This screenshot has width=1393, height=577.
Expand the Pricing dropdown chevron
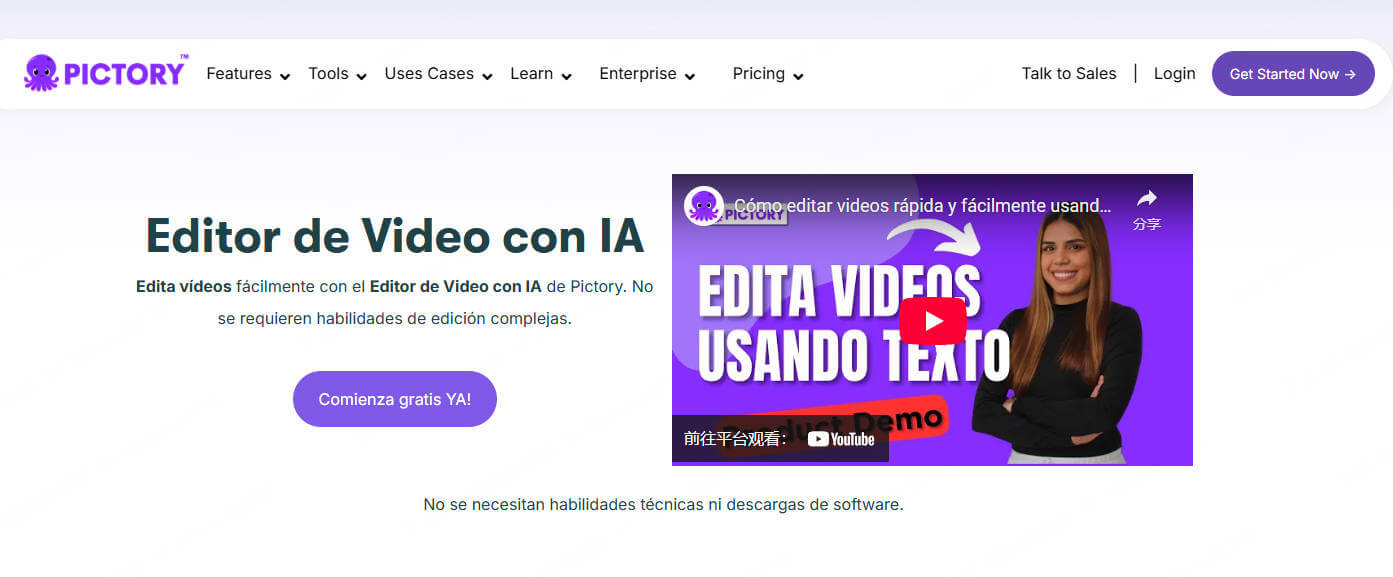798,76
